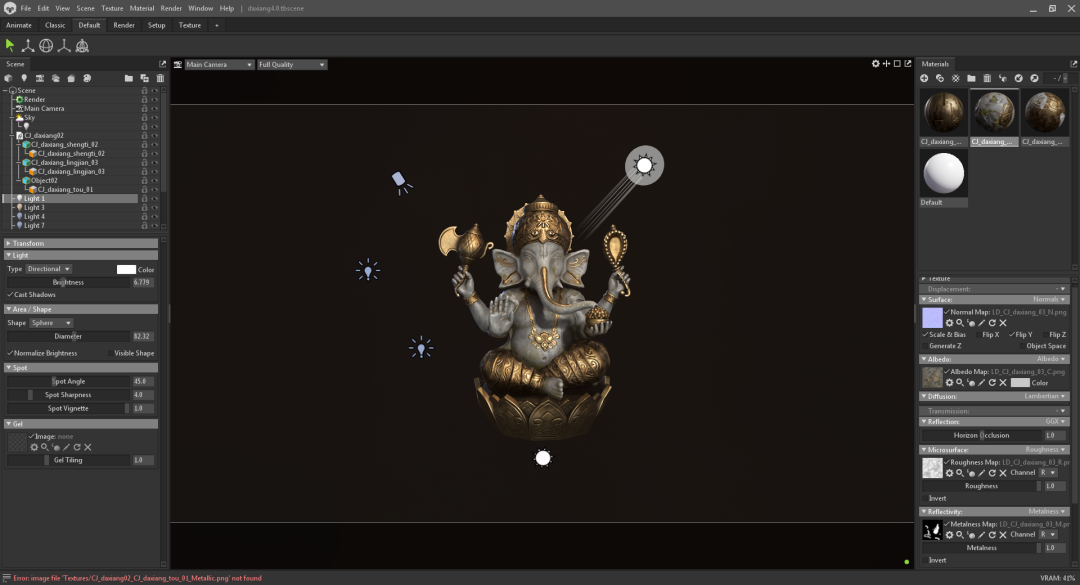This screenshot has width=1080, height=585.
Task: Adjust the Brightness slider
Action: 68,283
